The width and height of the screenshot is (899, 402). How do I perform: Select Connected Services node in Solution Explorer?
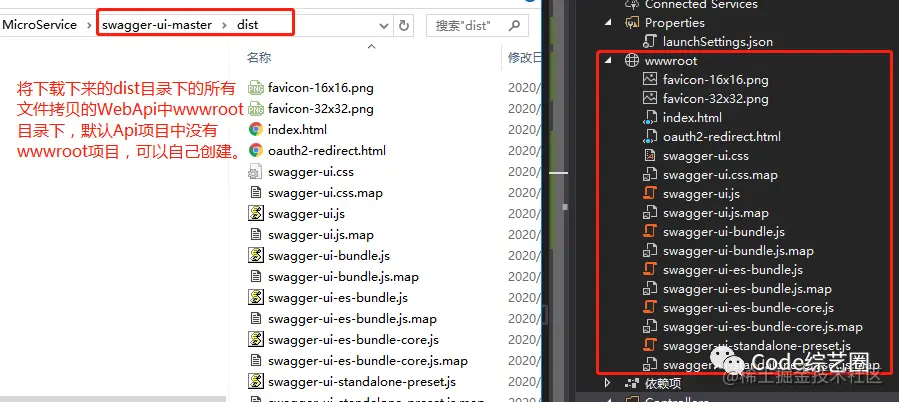click(x=701, y=5)
